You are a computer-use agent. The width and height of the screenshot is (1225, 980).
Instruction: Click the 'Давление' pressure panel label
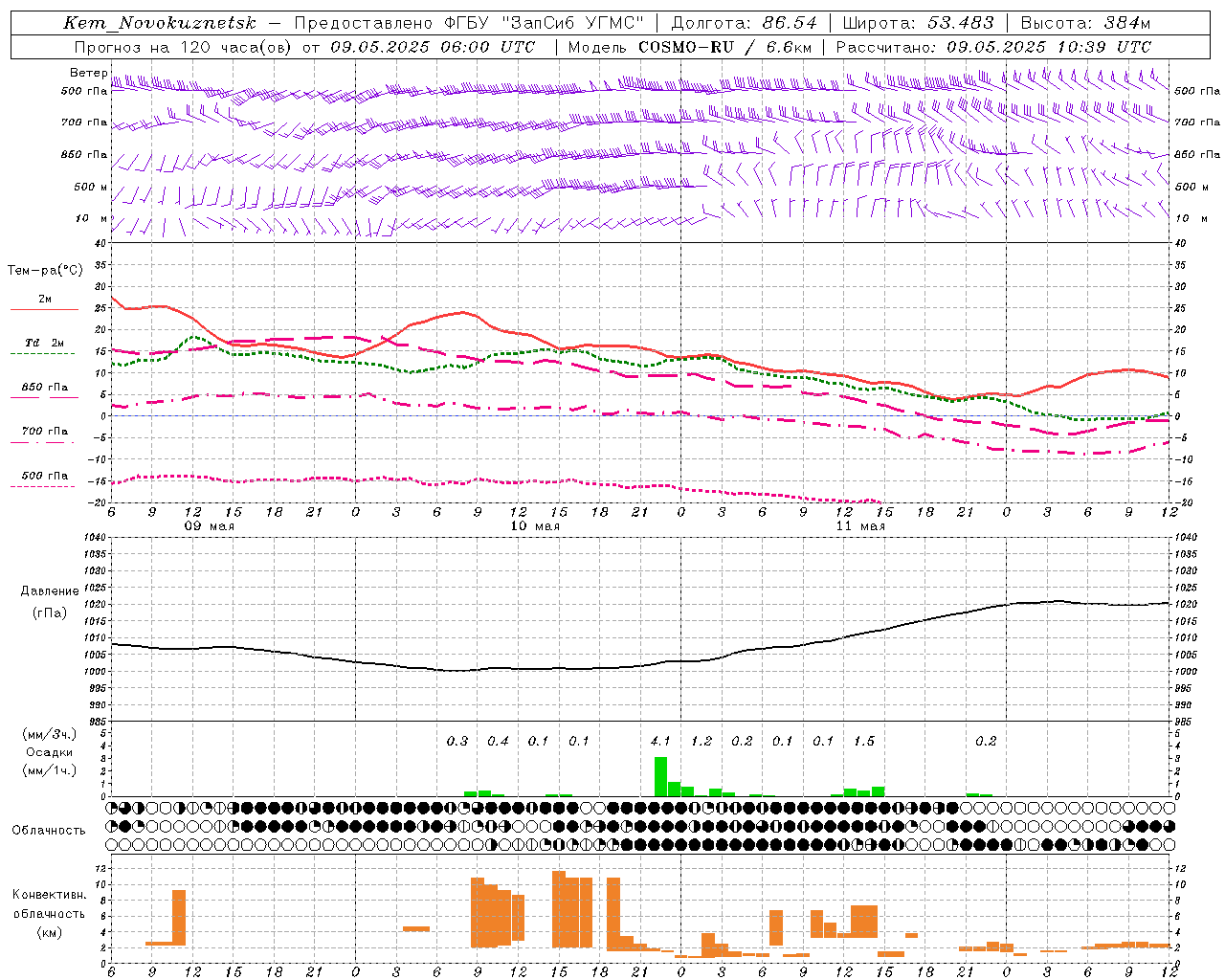[50, 591]
